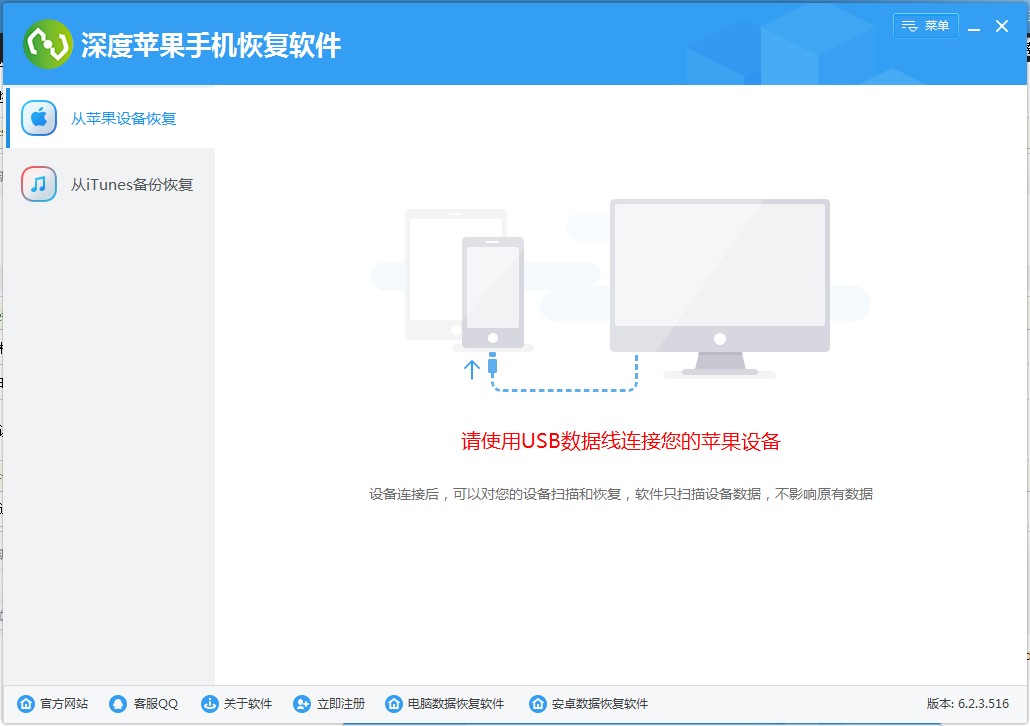Click 立即注册 in the status bar
The width and height of the screenshot is (1030, 726).
coord(340,703)
